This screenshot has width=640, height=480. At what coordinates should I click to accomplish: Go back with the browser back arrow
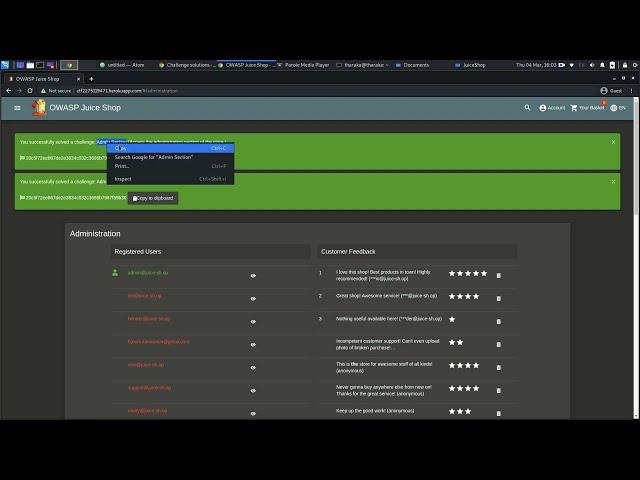(9, 91)
